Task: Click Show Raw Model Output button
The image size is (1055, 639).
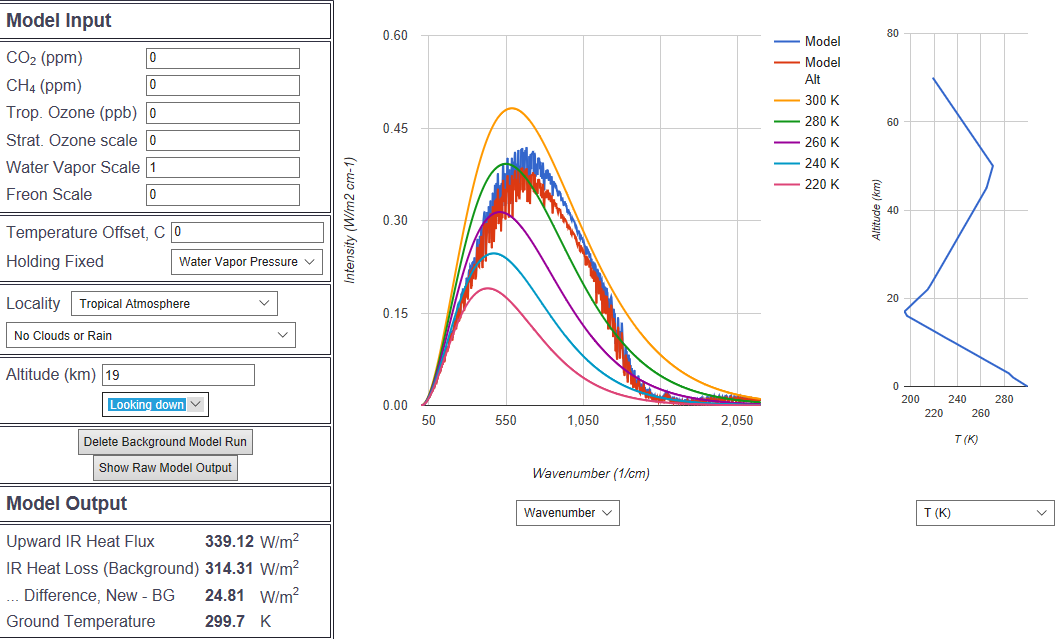Action: tap(165, 468)
